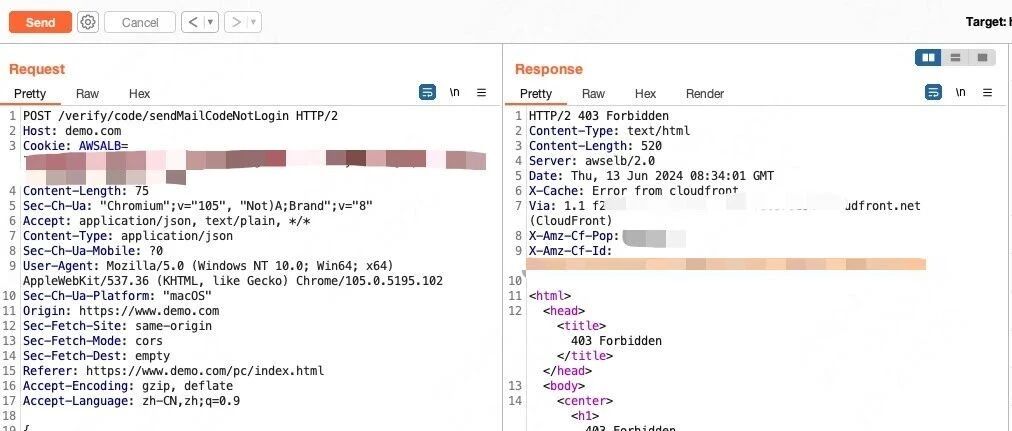Go back to previous request arrow
1012x431 pixels.
tap(192, 22)
